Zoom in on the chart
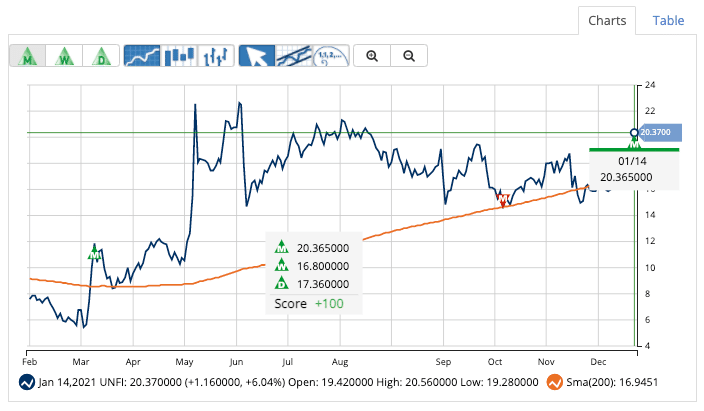This screenshot has height=411, width=704. 372,56
